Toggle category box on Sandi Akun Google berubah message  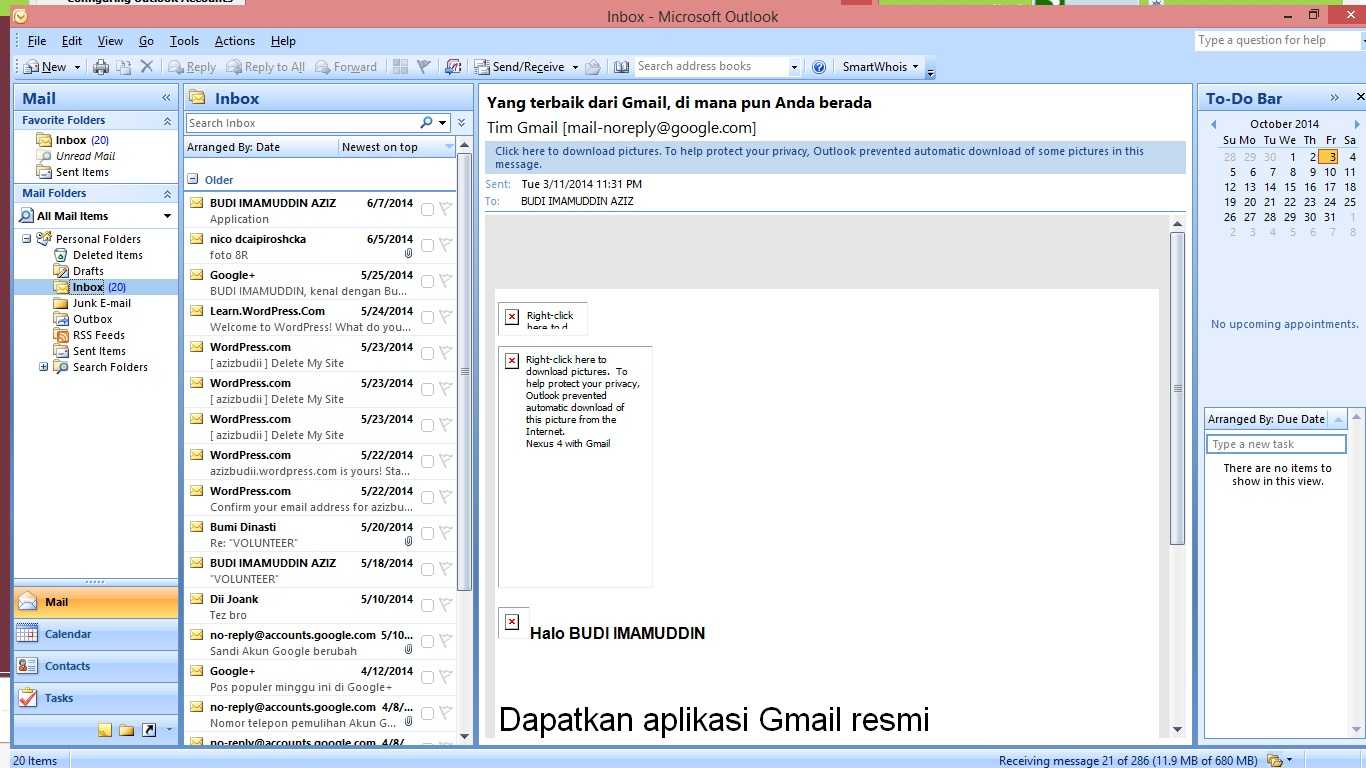coord(427,641)
